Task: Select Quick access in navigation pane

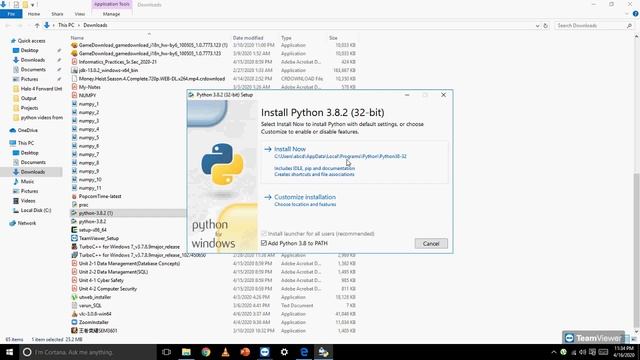Action: click(x=31, y=41)
